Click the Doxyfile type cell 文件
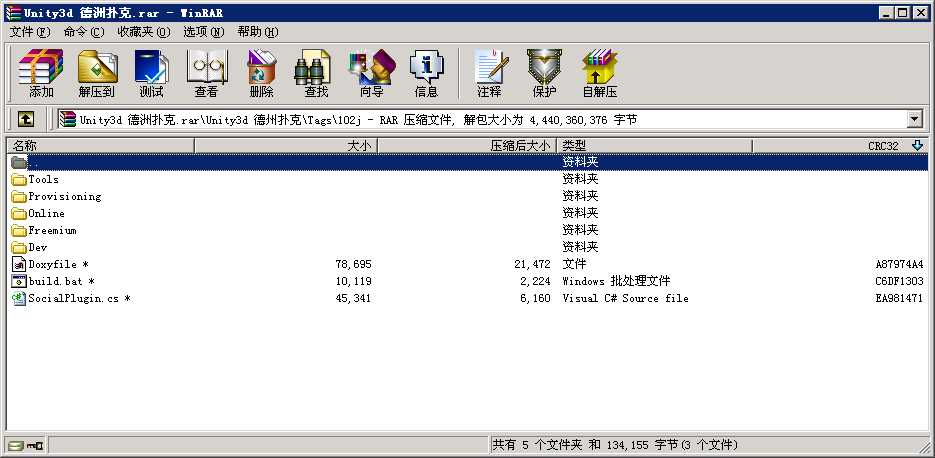 (x=574, y=264)
